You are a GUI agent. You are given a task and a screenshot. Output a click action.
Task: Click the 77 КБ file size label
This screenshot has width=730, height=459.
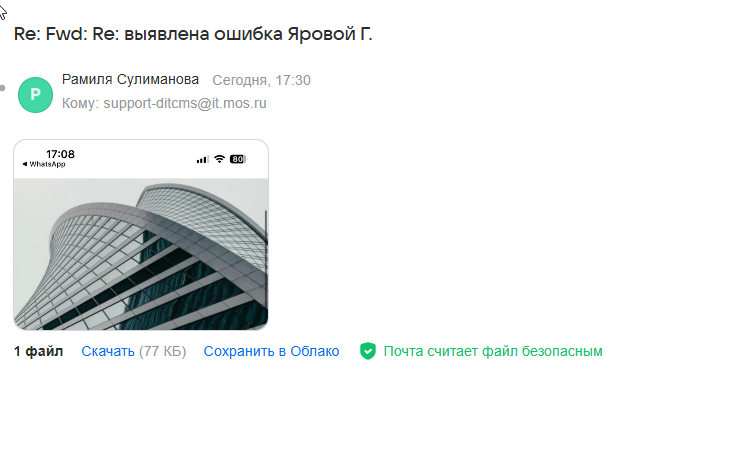[162, 351]
